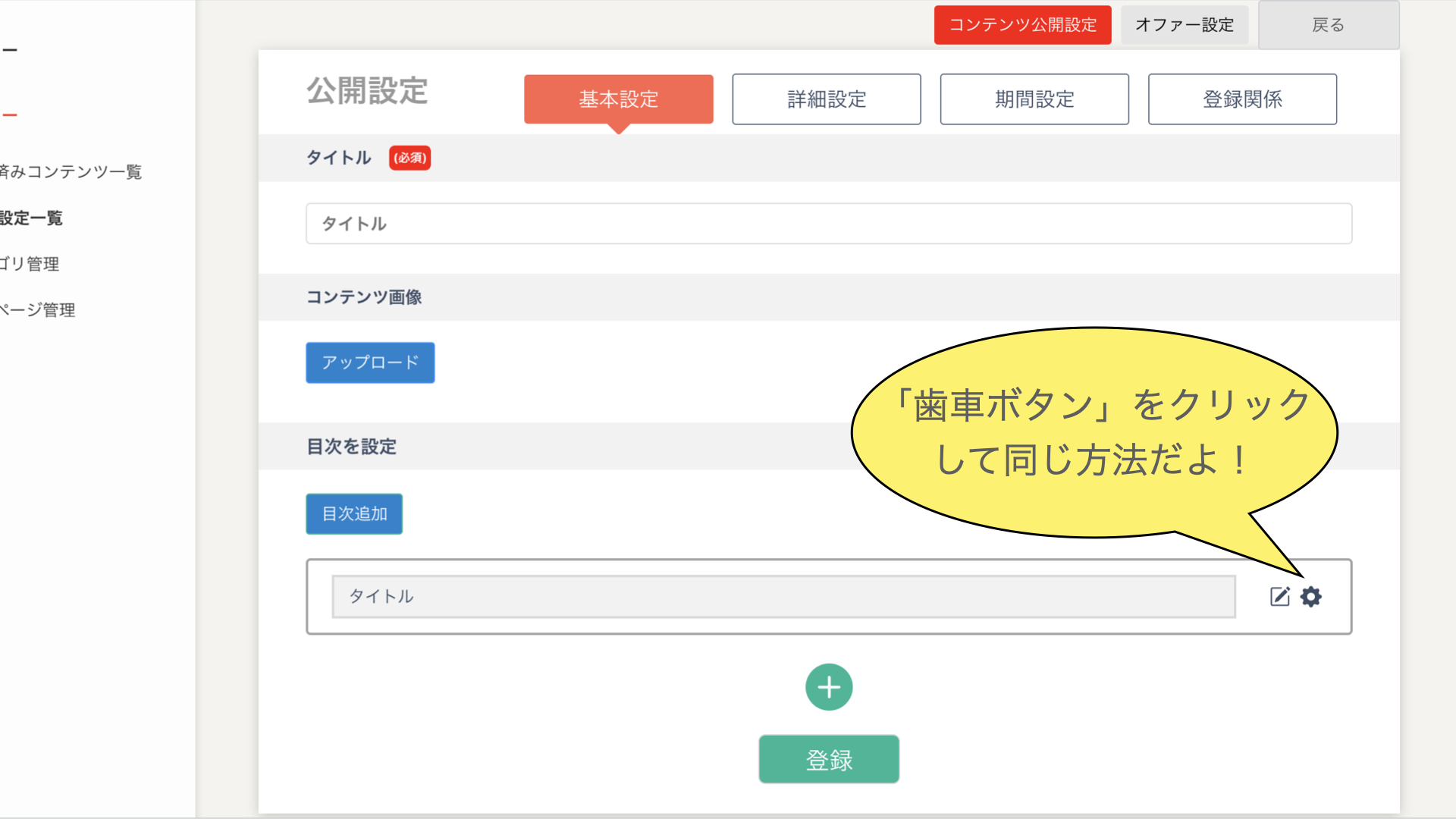This screenshot has width=1456, height=819.
Task: Click the green plus add button
Action: 829,687
